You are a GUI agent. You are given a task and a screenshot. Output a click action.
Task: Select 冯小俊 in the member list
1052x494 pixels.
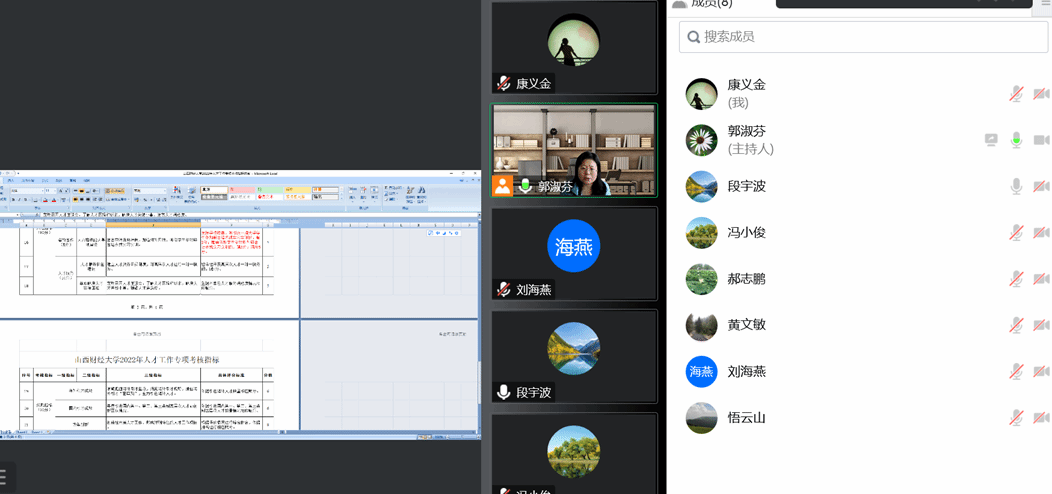(746, 232)
